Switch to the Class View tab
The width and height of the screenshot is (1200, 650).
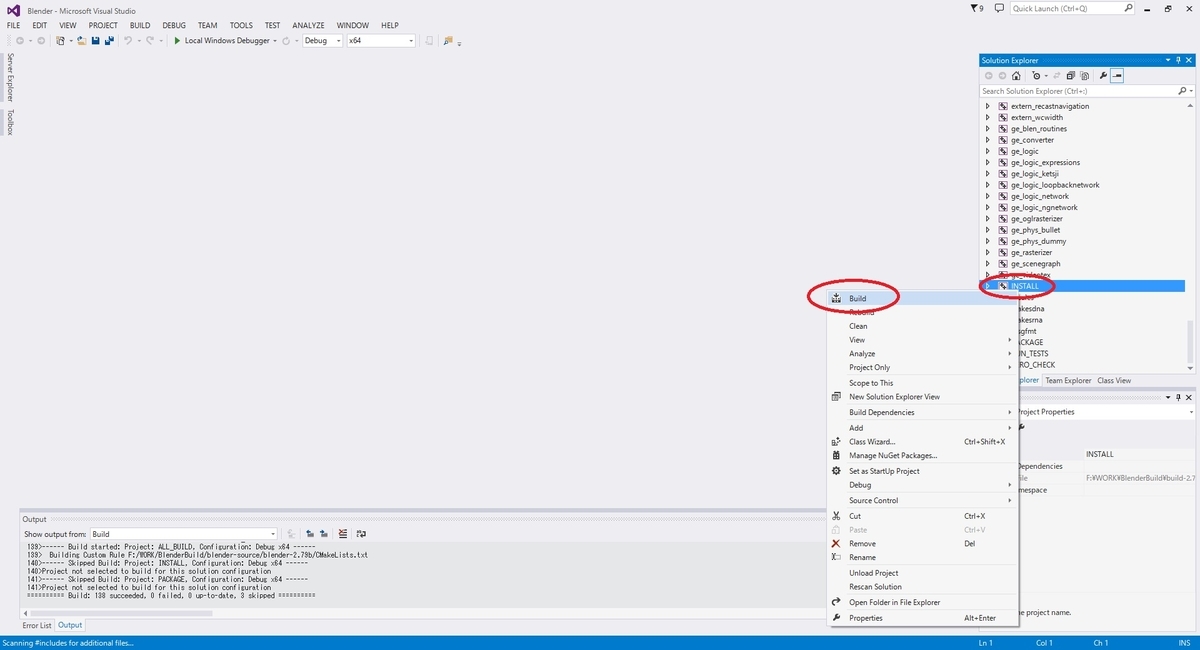click(x=1114, y=380)
